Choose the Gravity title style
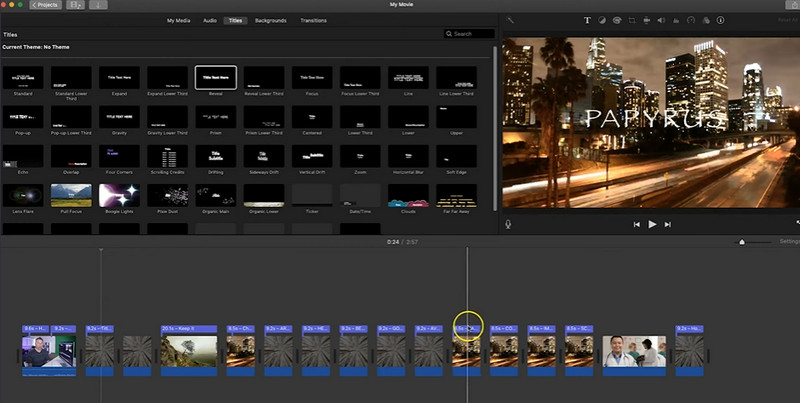 click(x=119, y=117)
